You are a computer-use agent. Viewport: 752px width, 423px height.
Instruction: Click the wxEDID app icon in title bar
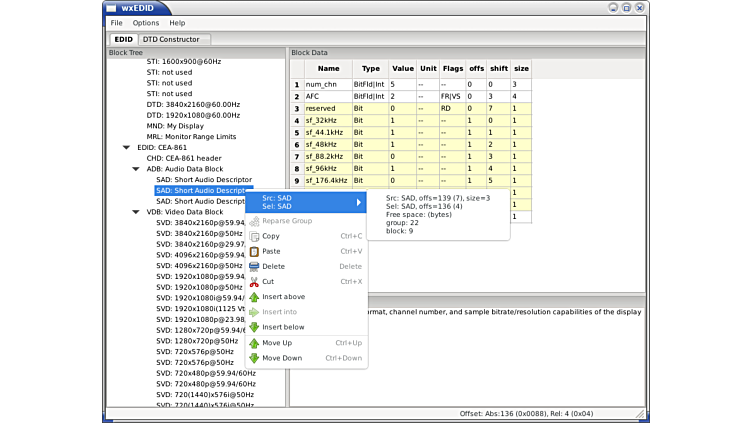pos(112,7)
